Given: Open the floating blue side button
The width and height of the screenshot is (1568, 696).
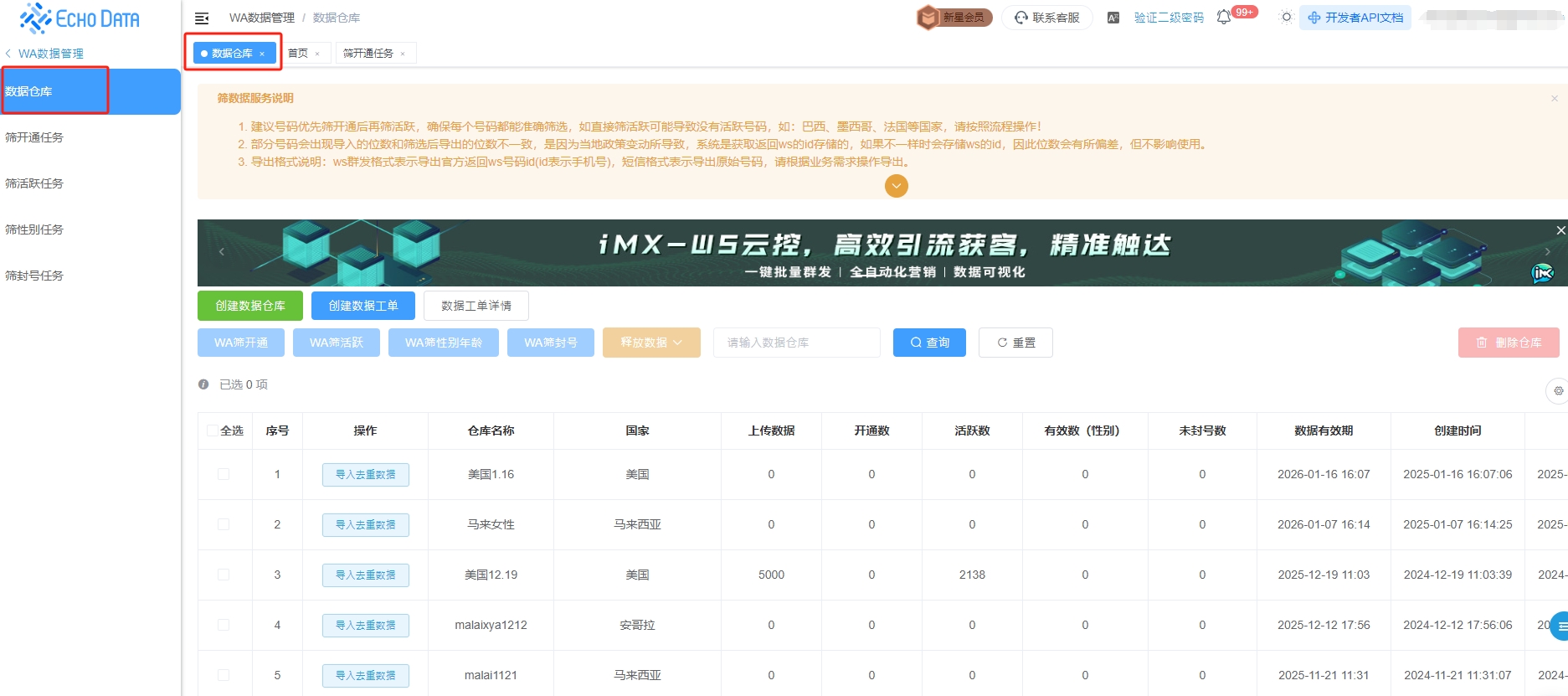Looking at the screenshot, I should (1560, 626).
